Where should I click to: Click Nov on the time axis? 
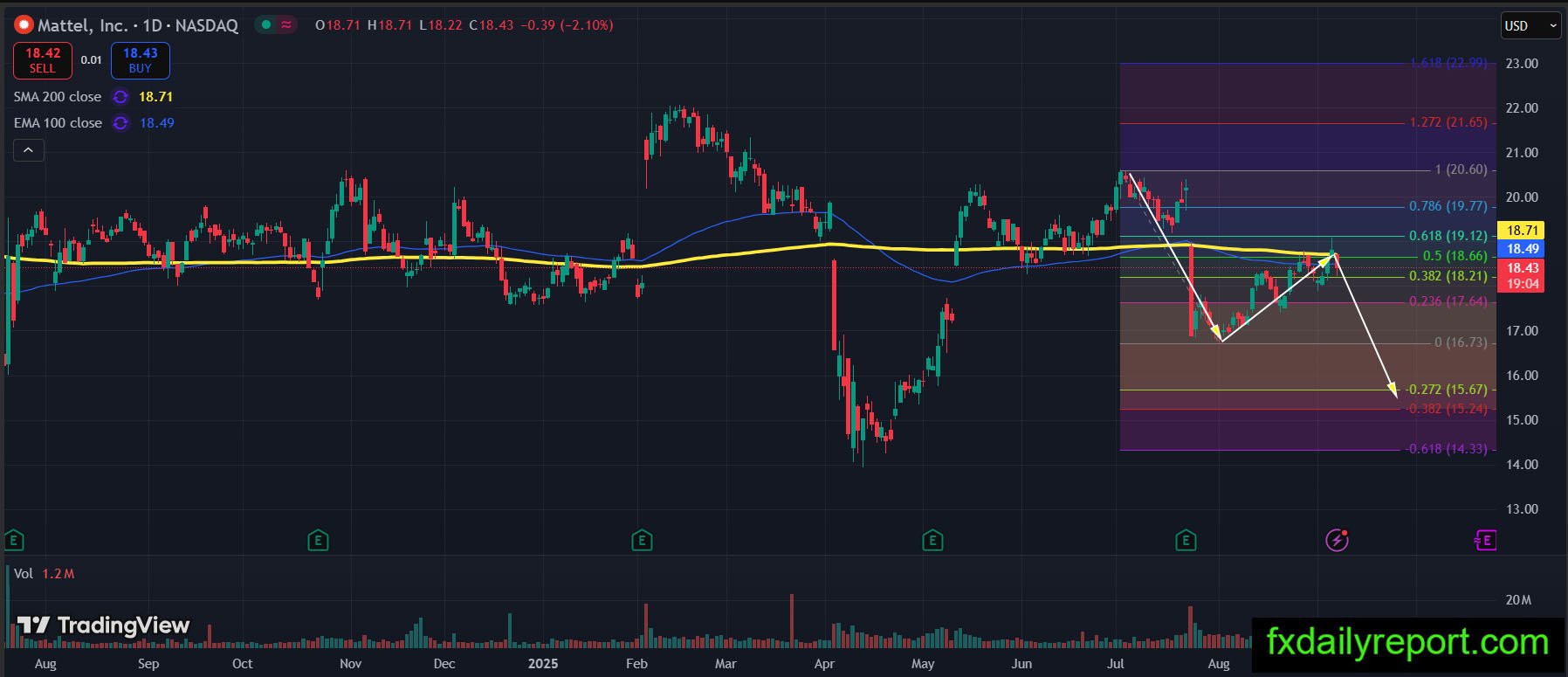351,664
